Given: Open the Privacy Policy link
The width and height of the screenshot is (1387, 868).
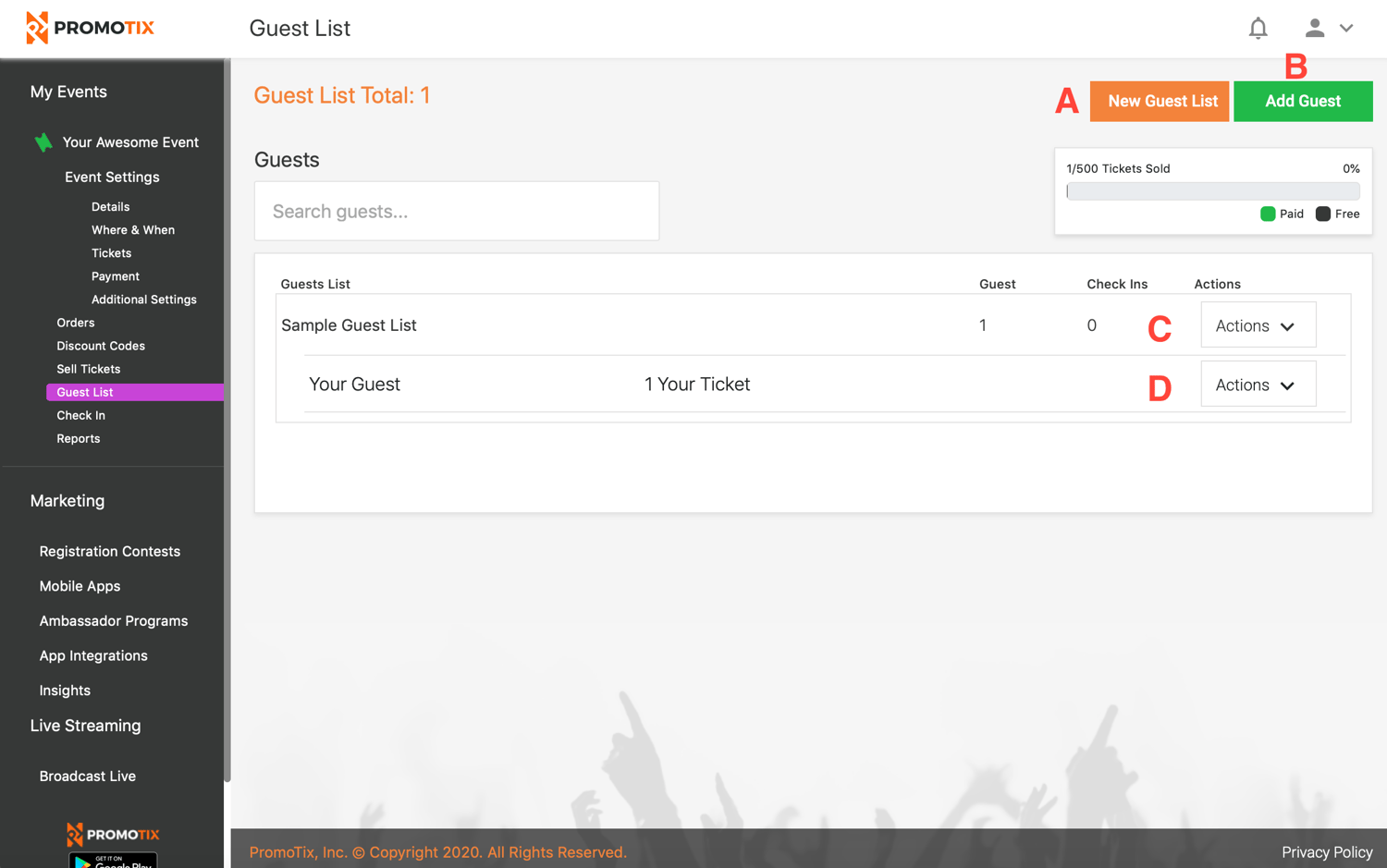Looking at the screenshot, I should tap(1326, 851).
